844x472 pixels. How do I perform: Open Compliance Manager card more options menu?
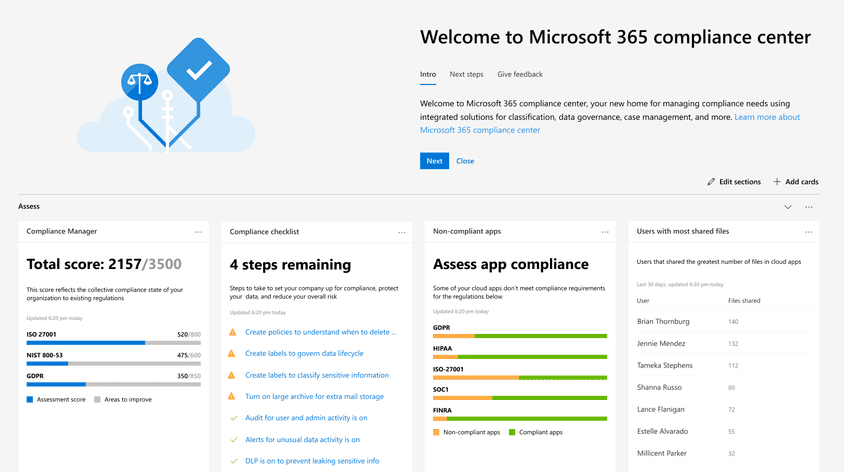pos(198,232)
